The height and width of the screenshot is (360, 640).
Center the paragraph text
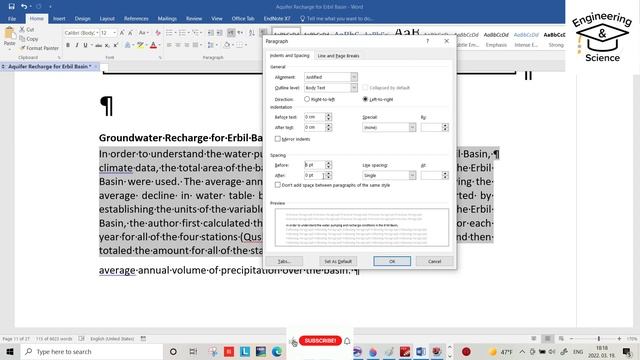(178, 45)
